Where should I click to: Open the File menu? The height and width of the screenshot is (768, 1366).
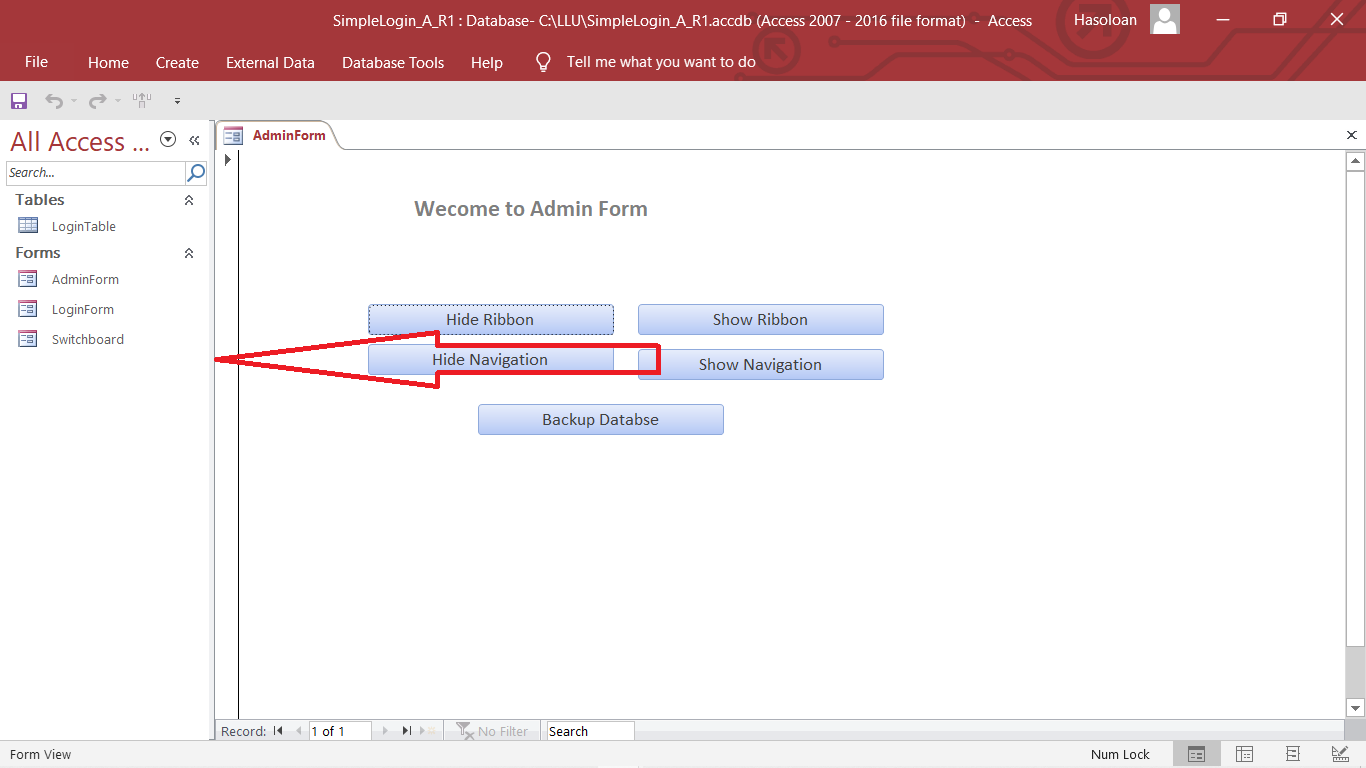tap(36, 62)
